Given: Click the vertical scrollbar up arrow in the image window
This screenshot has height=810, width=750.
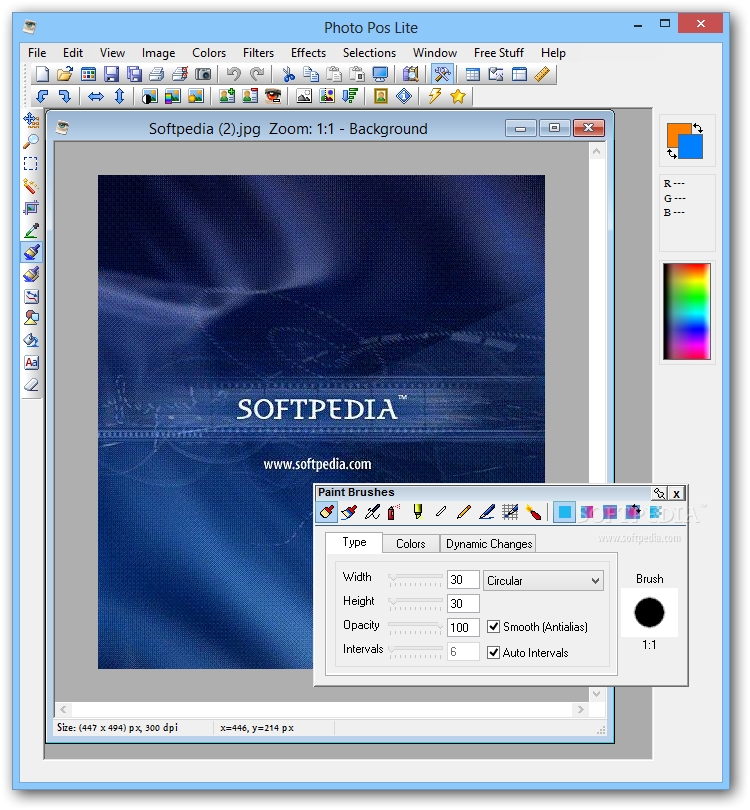Looking at the screenshot, I should [596, 151].
